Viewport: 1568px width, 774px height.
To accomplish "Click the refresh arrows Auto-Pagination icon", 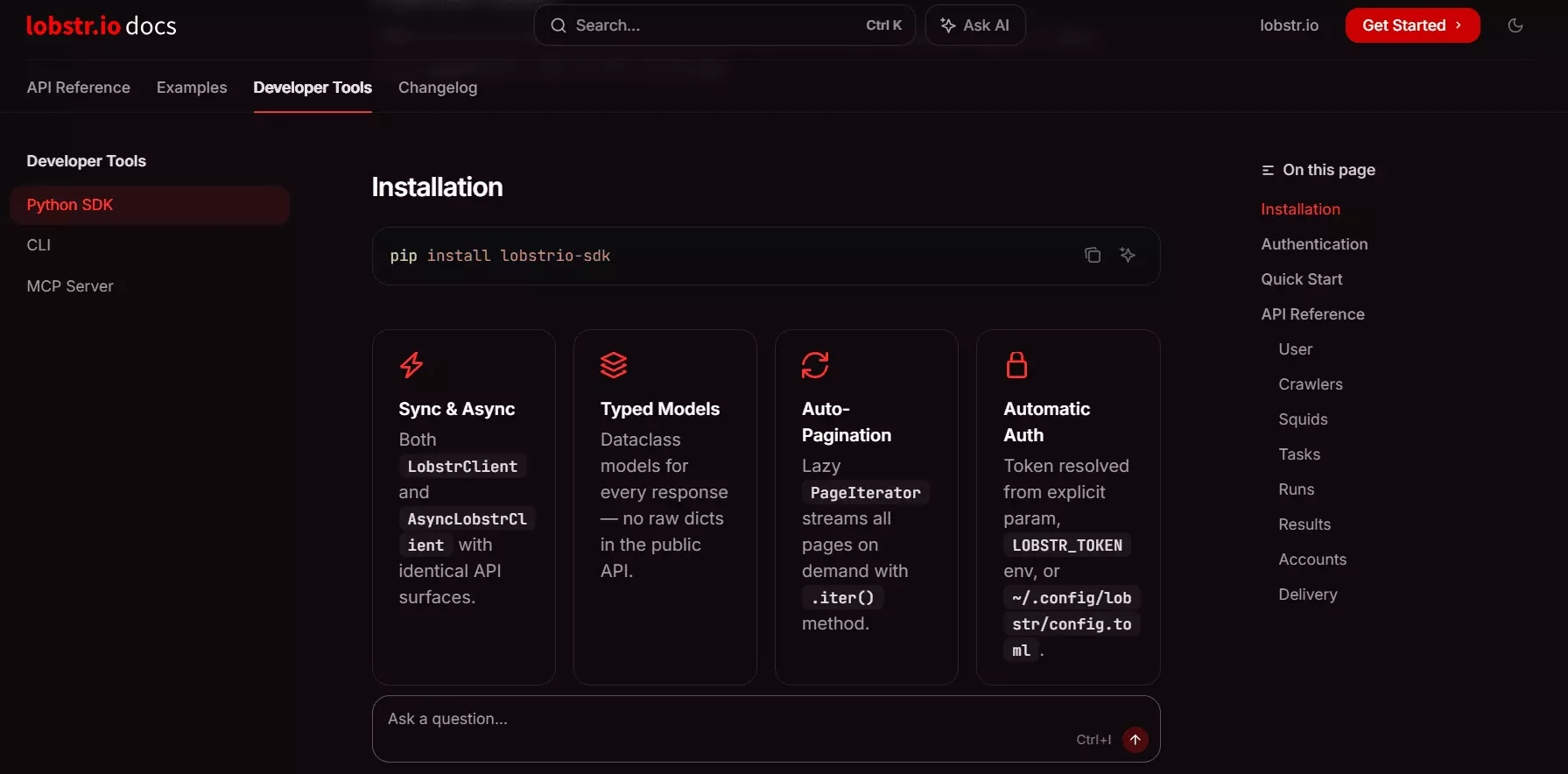I will (815, 364).
